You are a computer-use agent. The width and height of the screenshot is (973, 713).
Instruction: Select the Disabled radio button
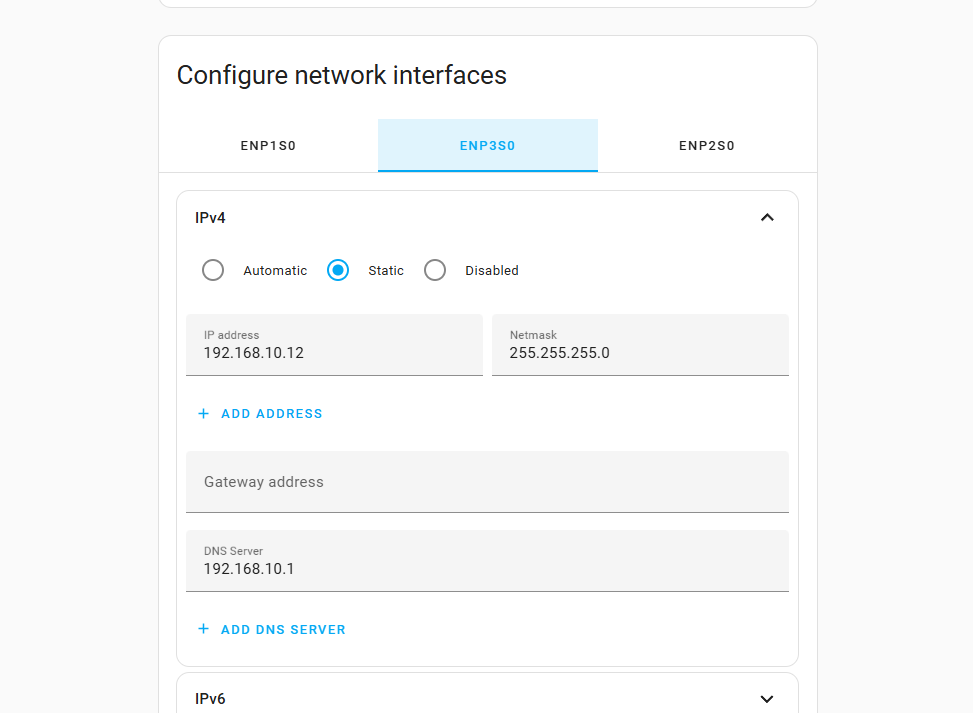[435, 270]
